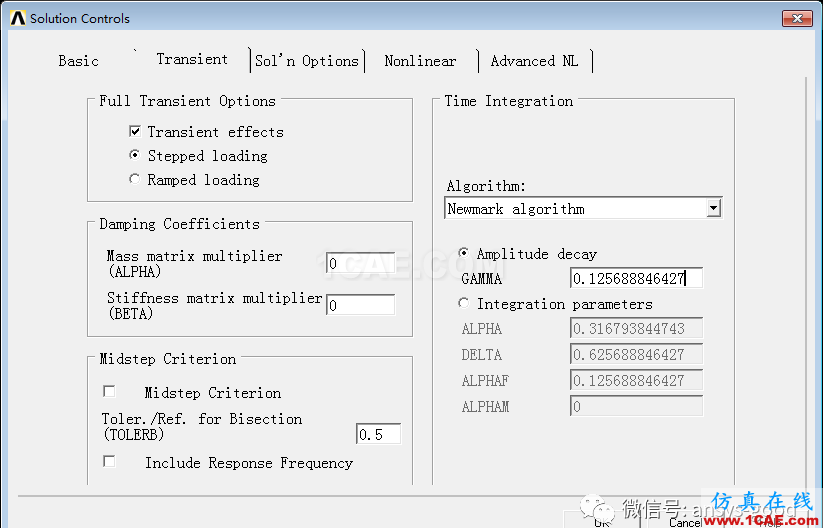Click the Algorithm: label
The height and width of the screenshot is (528, 823).
pyautogui.click(x=486, y=186)
